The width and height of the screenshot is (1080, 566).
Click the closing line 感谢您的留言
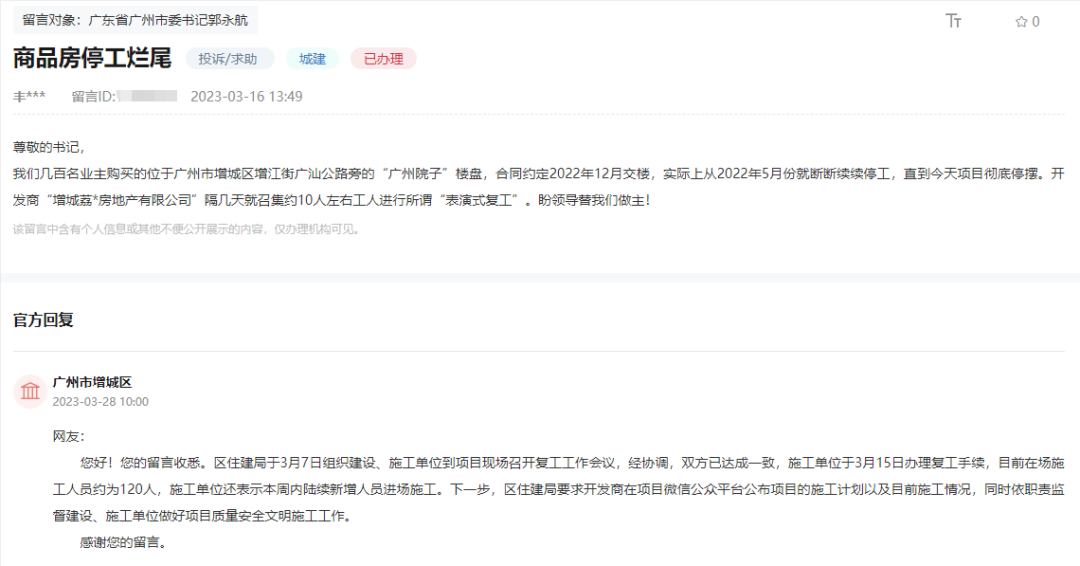123,543
